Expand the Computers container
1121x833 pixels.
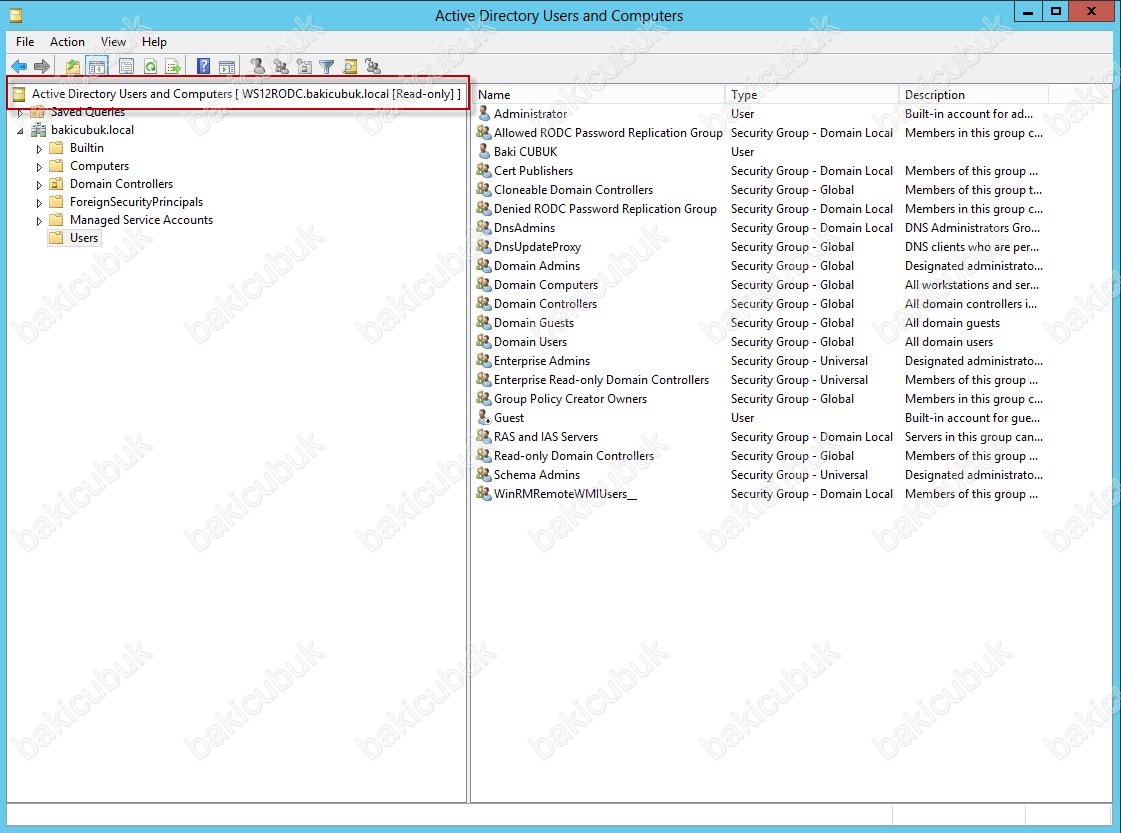pos(39,167)
